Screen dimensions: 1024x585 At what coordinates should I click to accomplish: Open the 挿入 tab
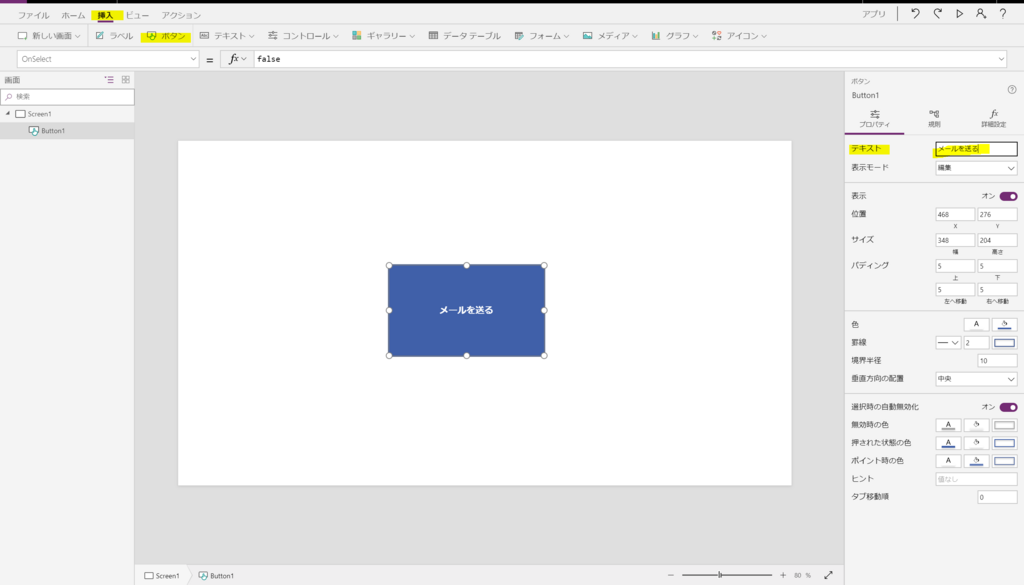coord(105,15)
